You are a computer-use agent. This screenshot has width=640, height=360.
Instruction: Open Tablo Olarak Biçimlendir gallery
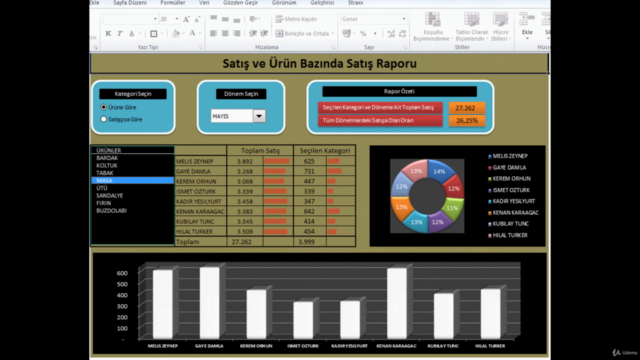tap(471, 27)
